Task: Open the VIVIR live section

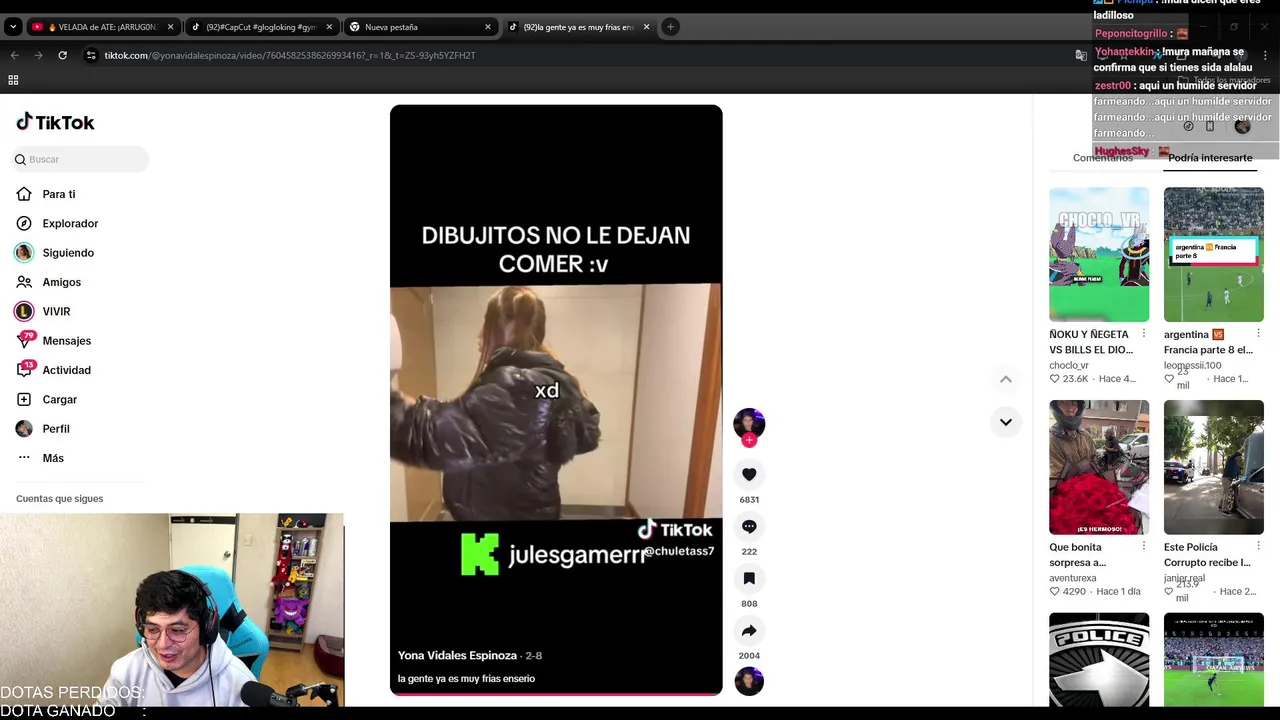Action: pyautogui.click(x=56, y=311)
